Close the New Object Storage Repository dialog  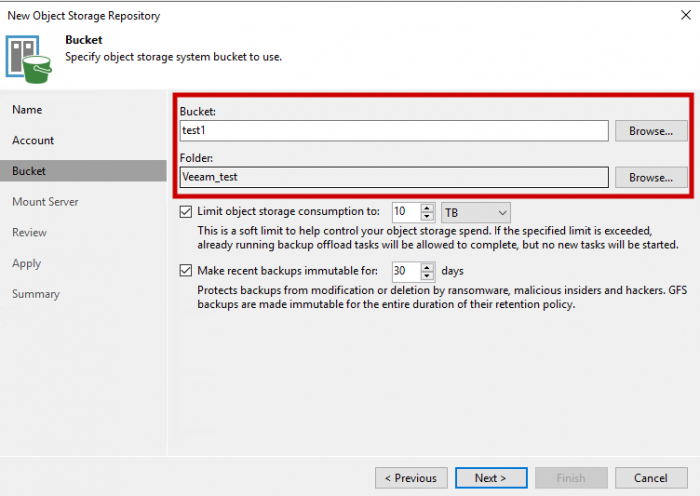[x=686, y=15]
